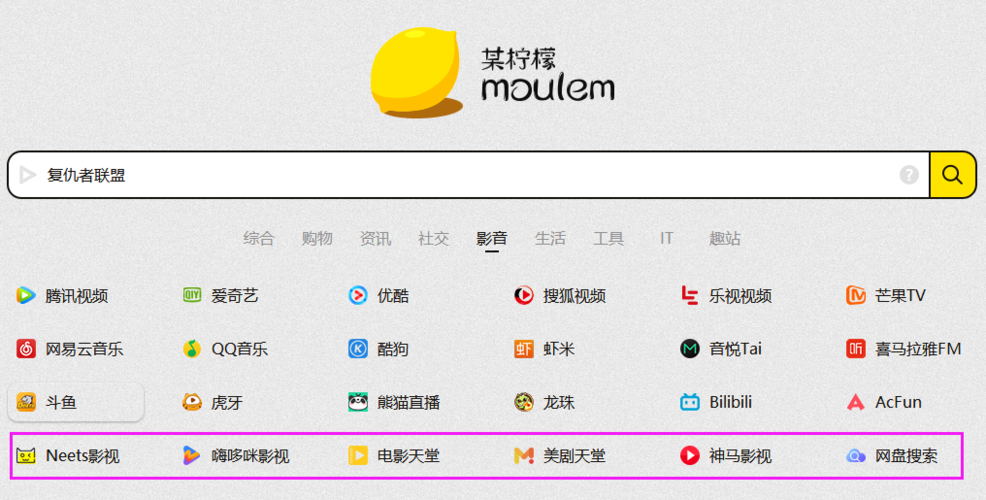Open the 美剧天堂 link text
Image resolution: width=986 pixels, height=500 pixels.
pyautogui.click(x=575, y=456)
